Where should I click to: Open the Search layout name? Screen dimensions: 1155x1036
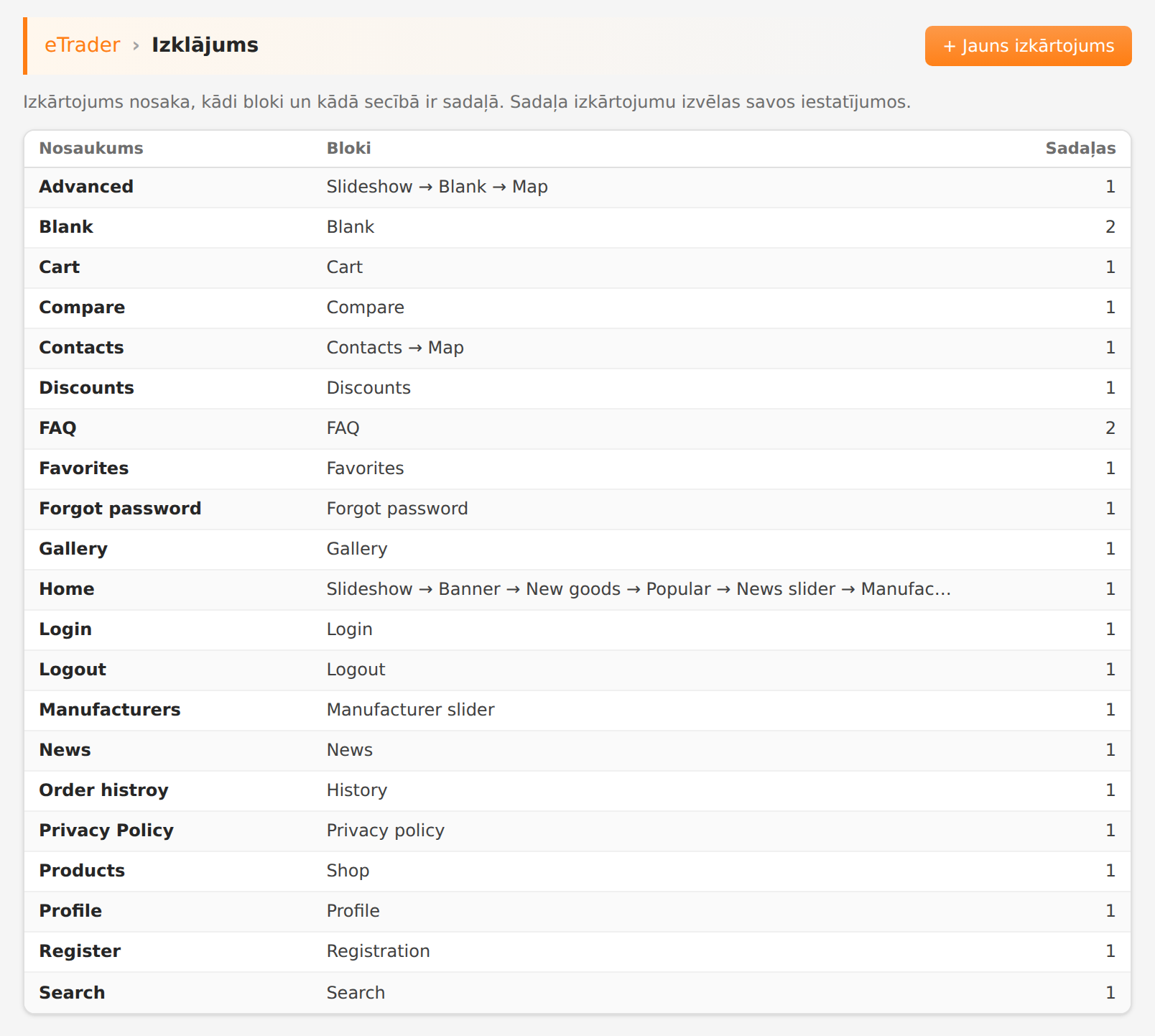click(72, 993)
